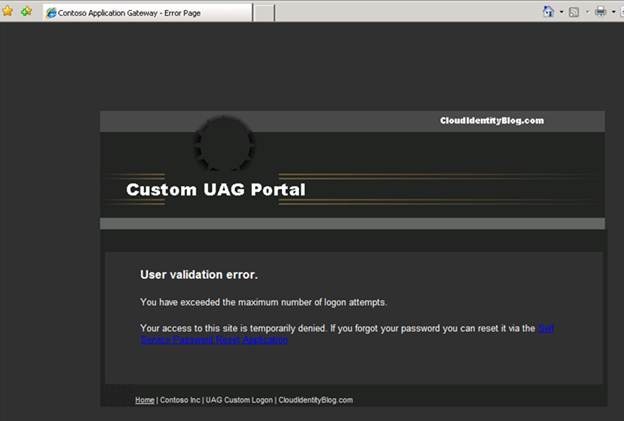Click the User validation error heading
This screenshot has height=421, width=624.
[198, 274]
